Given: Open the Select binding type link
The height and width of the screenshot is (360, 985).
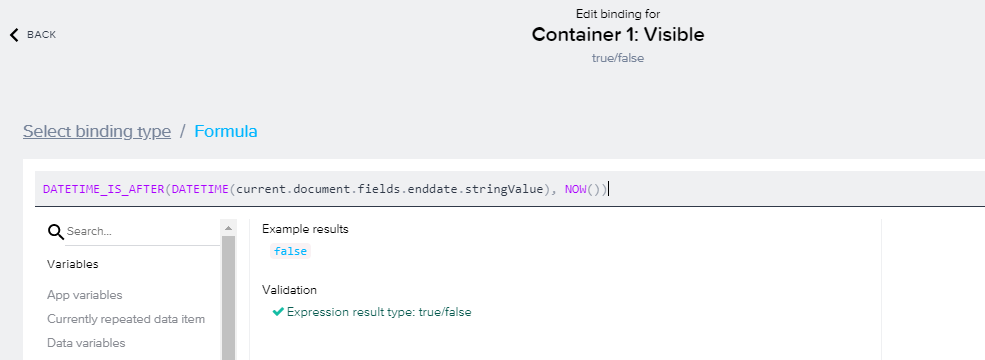Looking at the screenshot, I should pos(97,131).
